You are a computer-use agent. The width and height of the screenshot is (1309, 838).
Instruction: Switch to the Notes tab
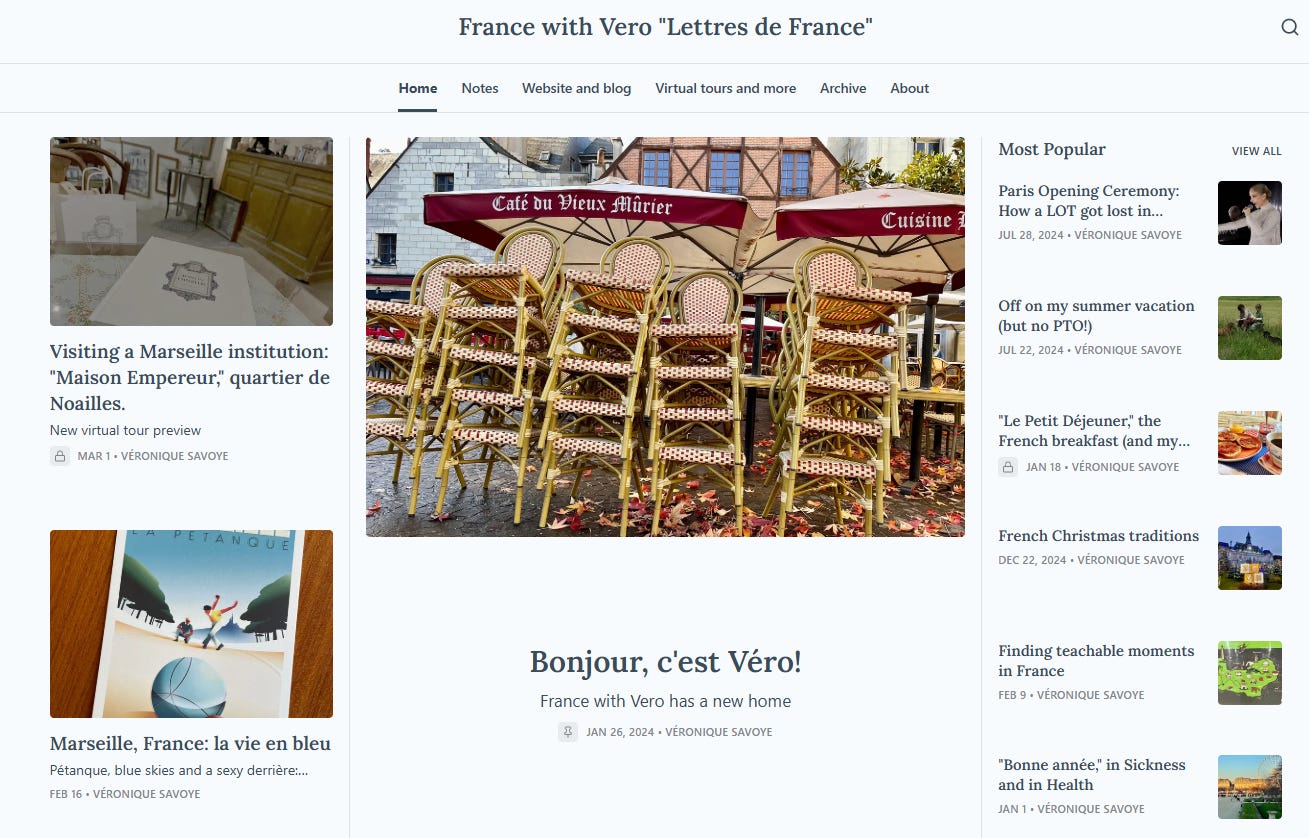coord(480,88)
